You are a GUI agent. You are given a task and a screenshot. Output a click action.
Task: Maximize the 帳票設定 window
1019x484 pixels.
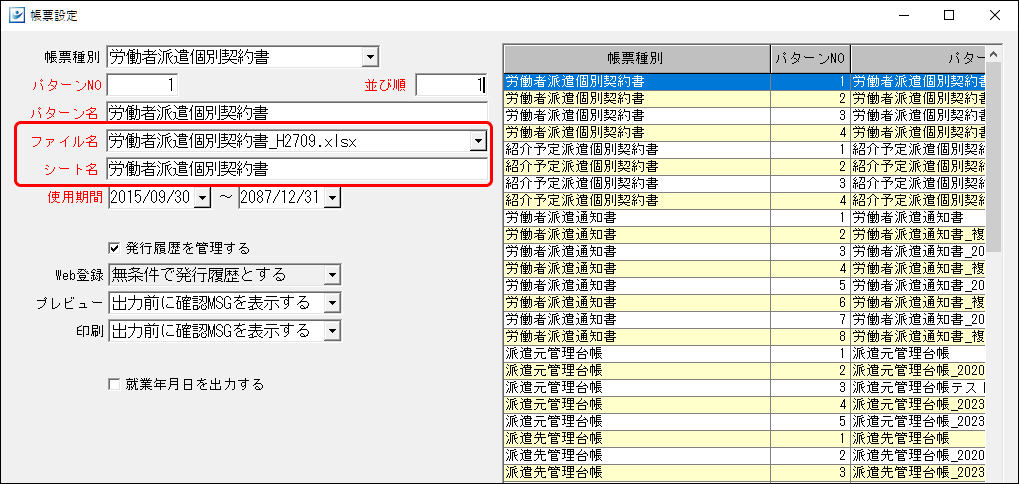click(x=949, y=16)
